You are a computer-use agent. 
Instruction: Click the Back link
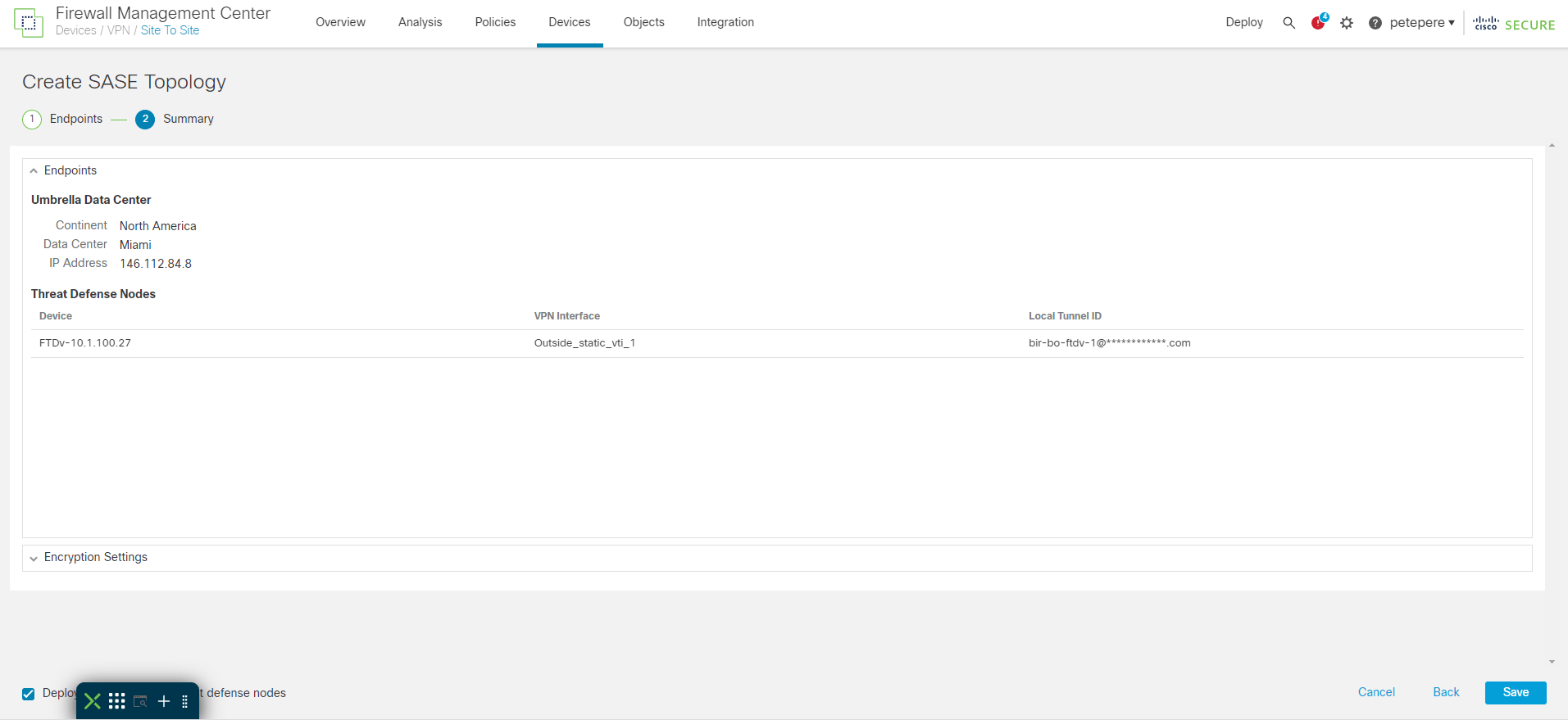pos(1446,692)
